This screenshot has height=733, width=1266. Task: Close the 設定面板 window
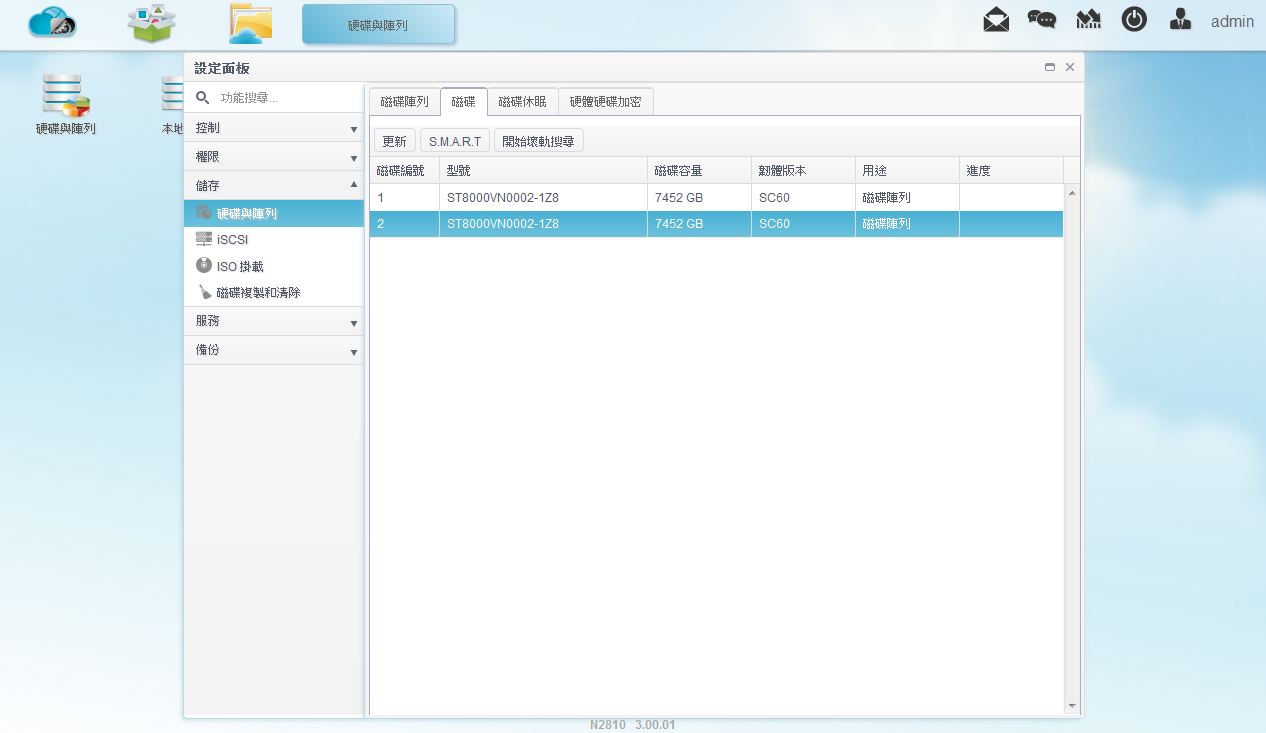click(1070, 67)
